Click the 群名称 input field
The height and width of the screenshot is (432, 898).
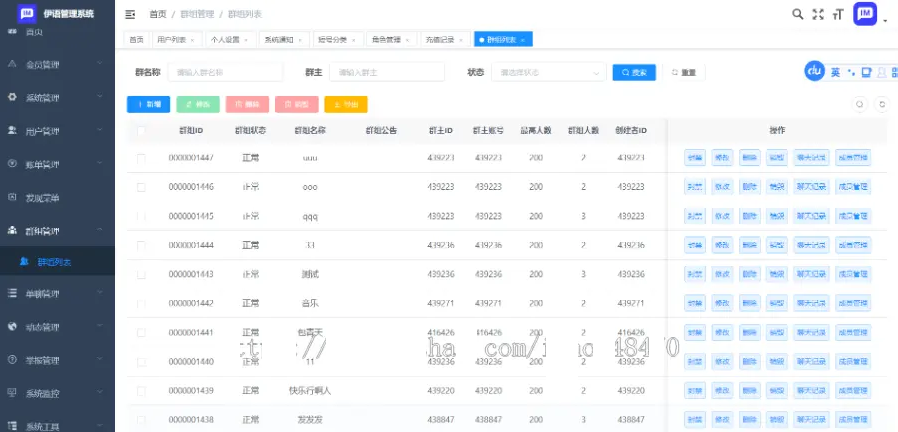[226, 72]
